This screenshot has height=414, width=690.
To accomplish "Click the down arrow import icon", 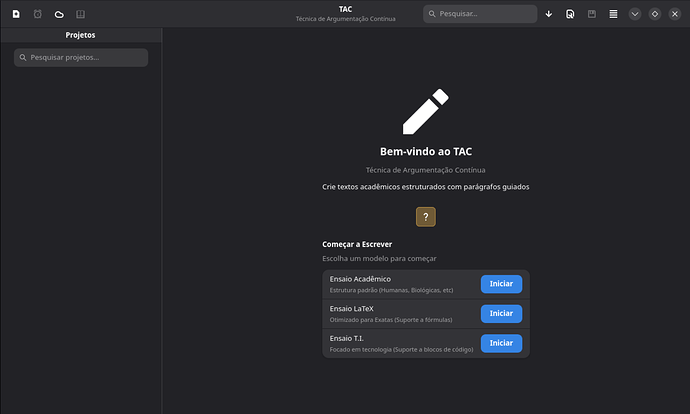I will (548, 14).
